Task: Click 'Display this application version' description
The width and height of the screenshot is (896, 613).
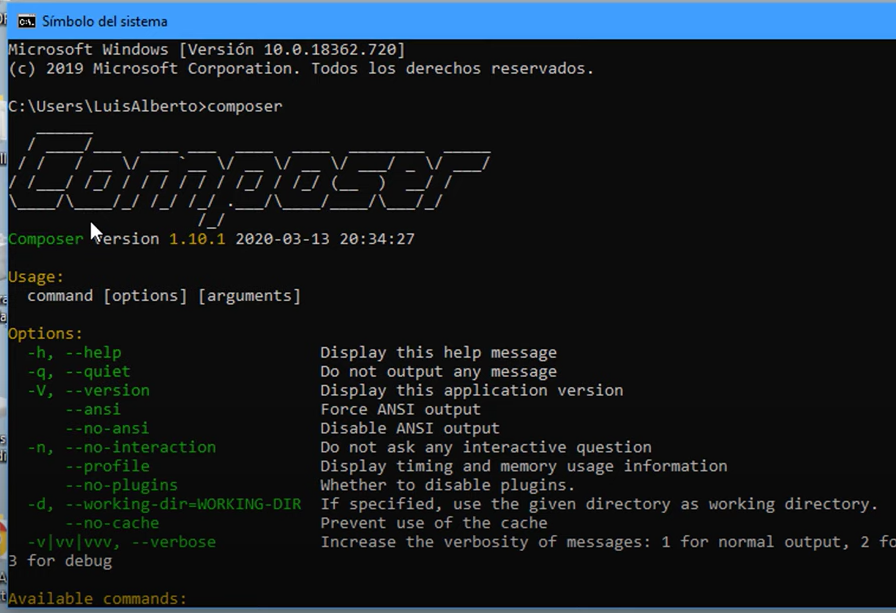Action: pyautogui.click(x=471, y=390)
